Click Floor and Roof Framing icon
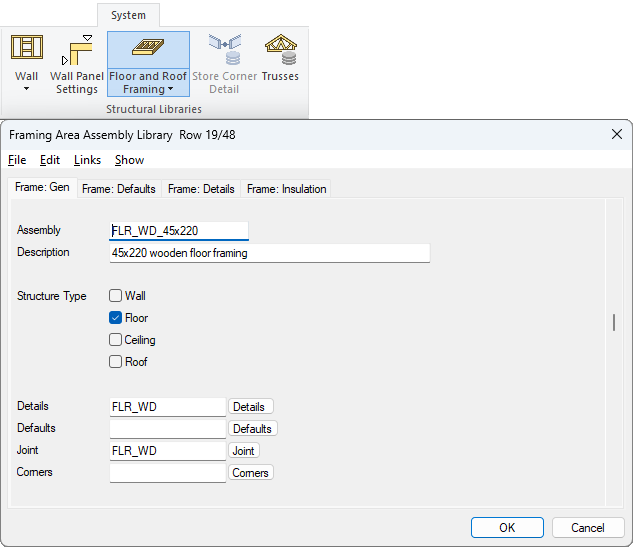Image resolution: width=633 pixels, height=547 pixels. click(148, 48)
